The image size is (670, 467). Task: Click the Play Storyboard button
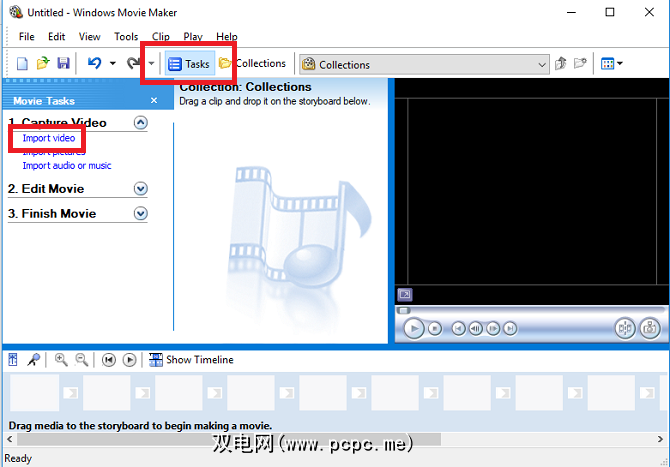click(x=129, y=360)
